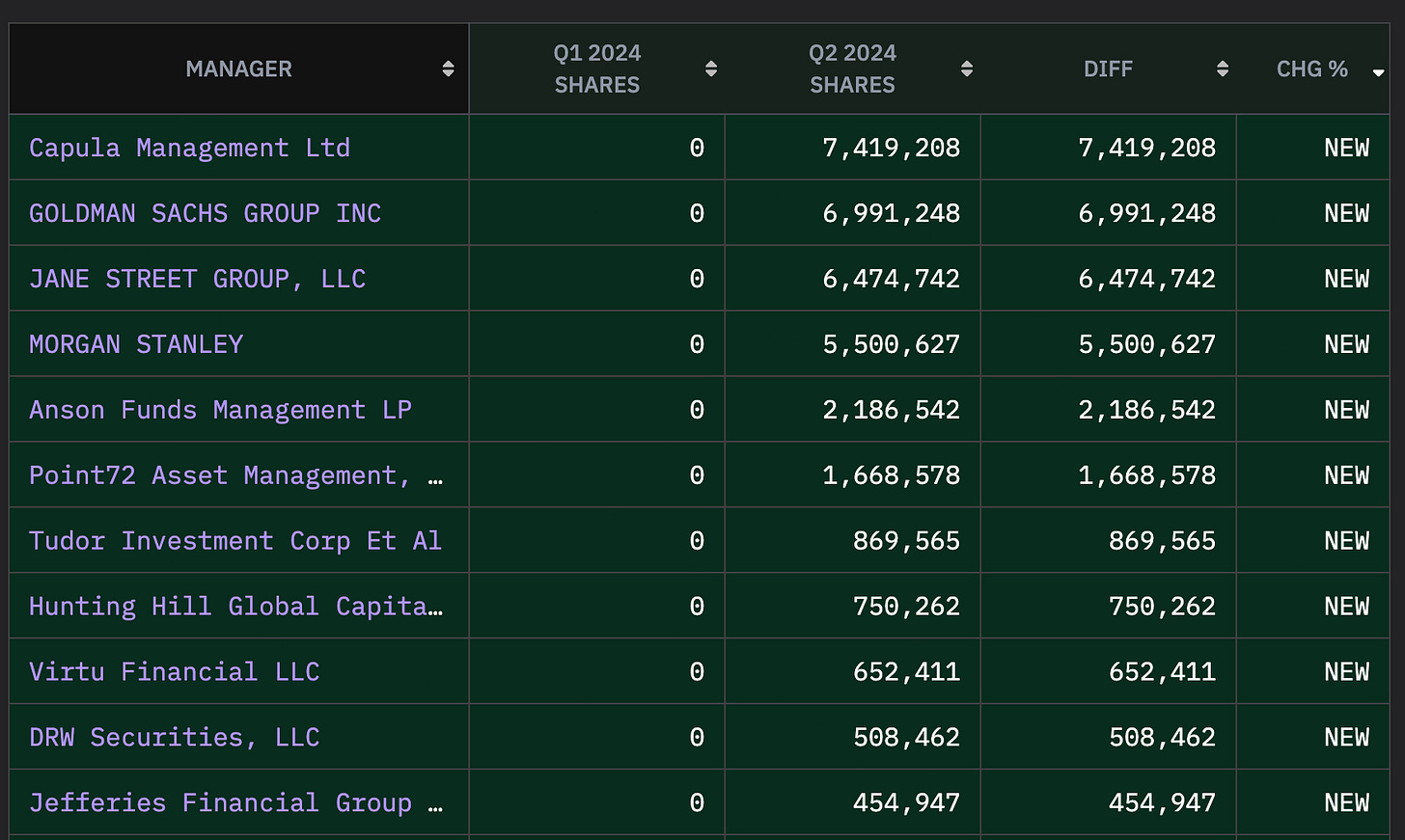
Task: Select Point72 DIFF value 1,668,578
Action: coord(1146,475)
